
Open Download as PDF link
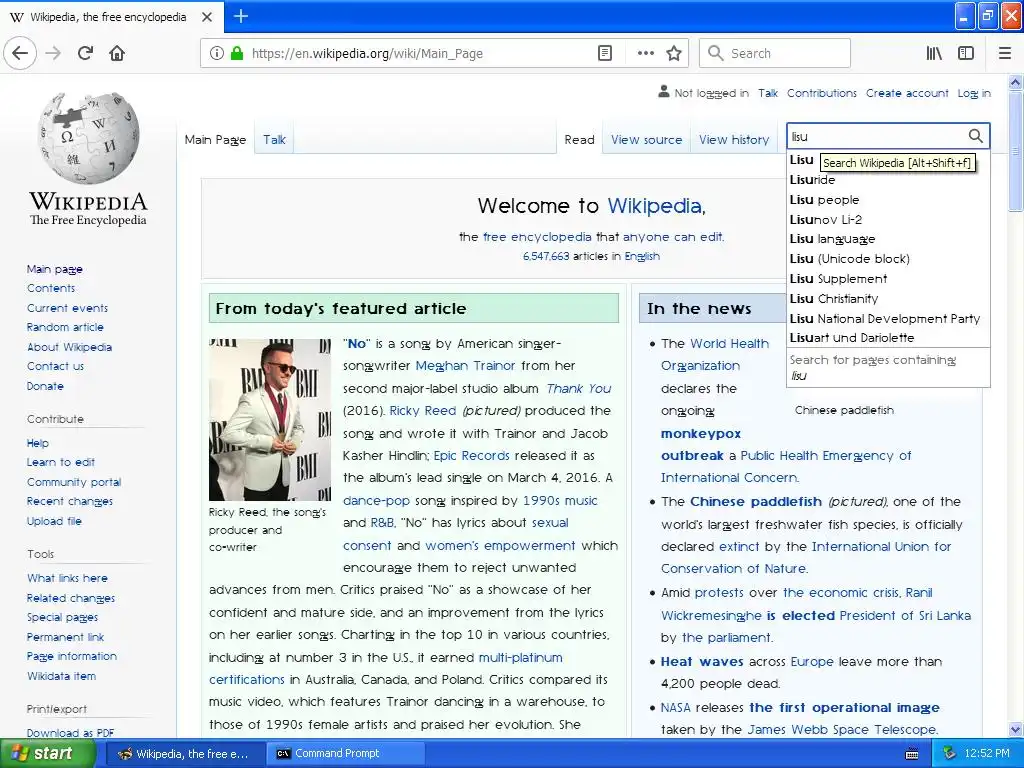point(71,733)
